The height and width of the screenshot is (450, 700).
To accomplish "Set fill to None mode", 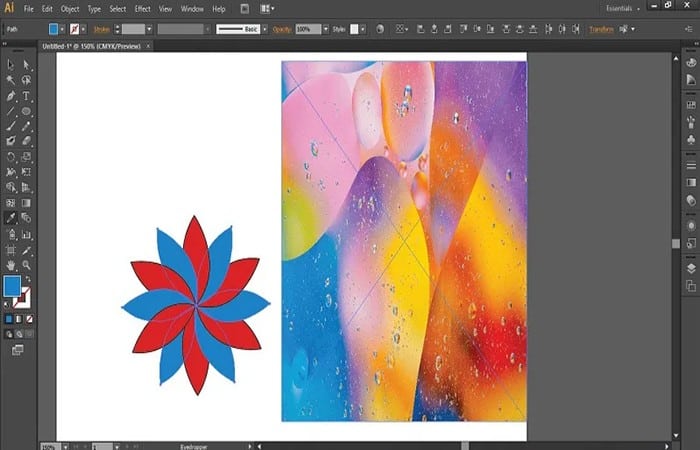I will pos(27,319).
